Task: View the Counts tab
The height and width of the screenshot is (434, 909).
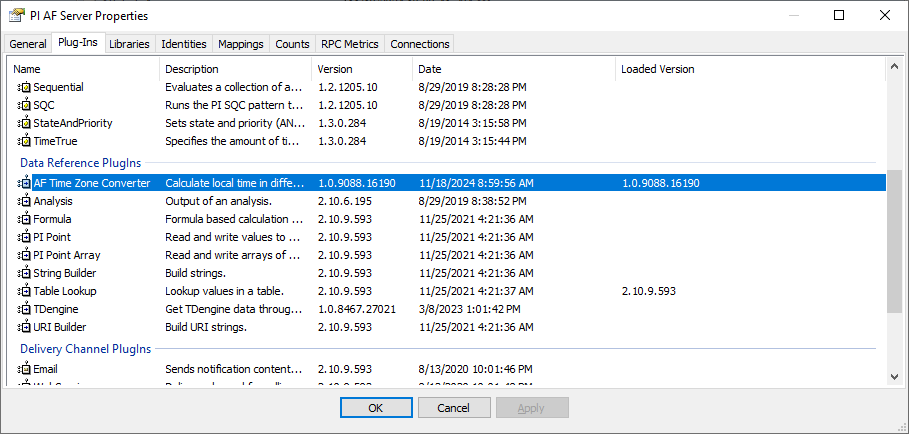Action: (292, 44)
